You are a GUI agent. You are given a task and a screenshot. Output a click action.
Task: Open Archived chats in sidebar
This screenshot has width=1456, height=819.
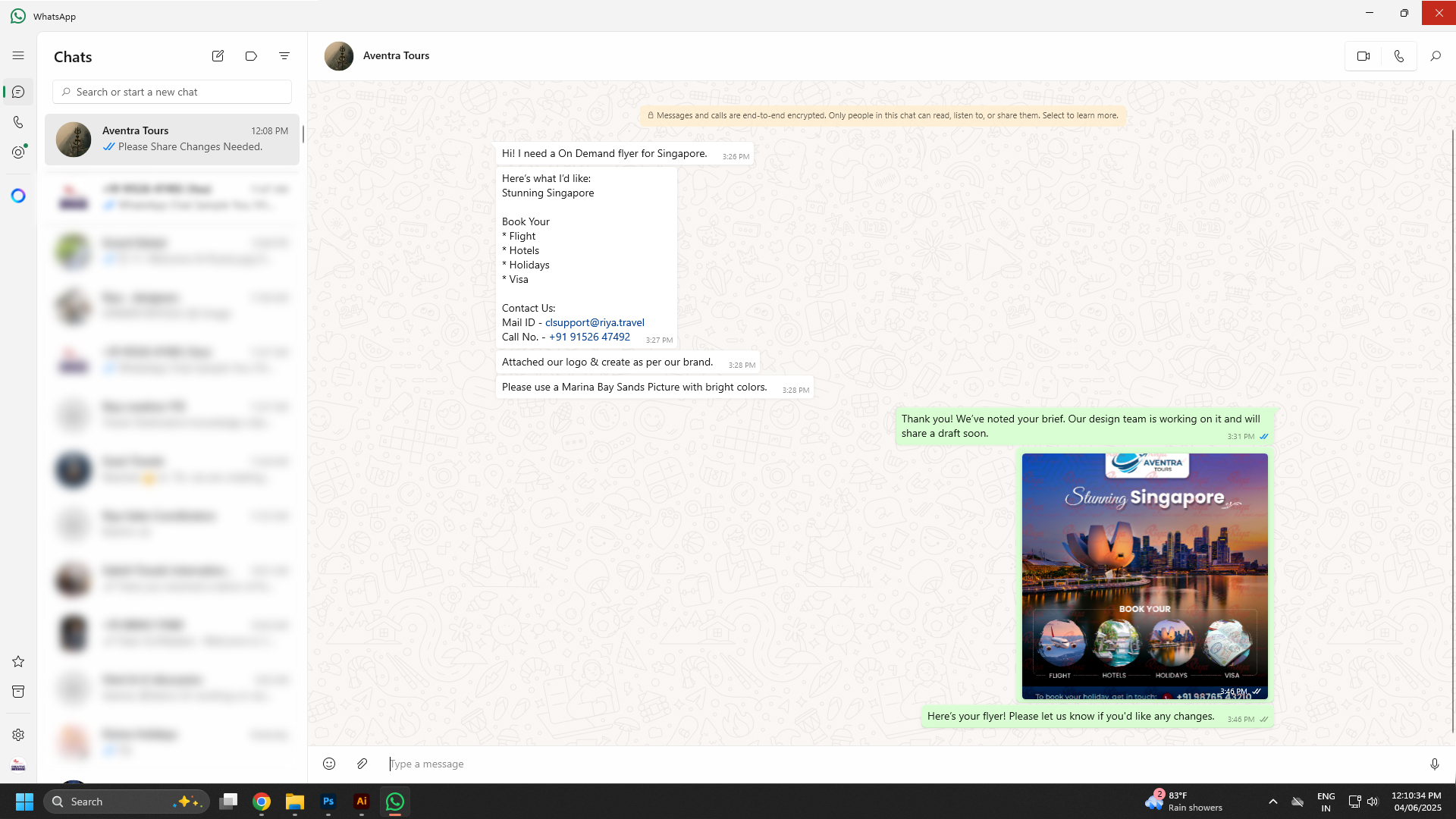(18, 692)
